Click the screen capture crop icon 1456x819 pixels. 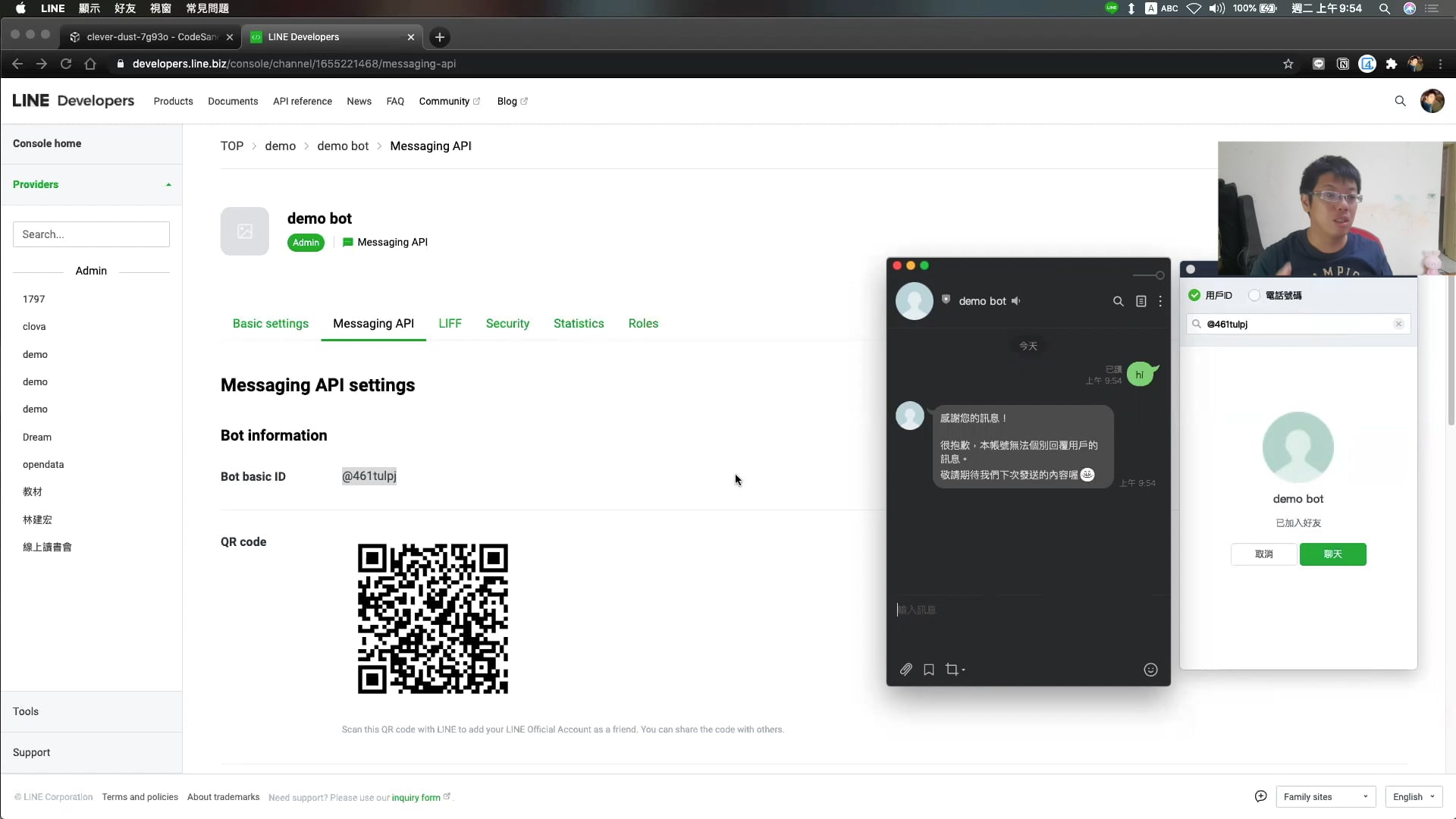[x=952, y=670]
